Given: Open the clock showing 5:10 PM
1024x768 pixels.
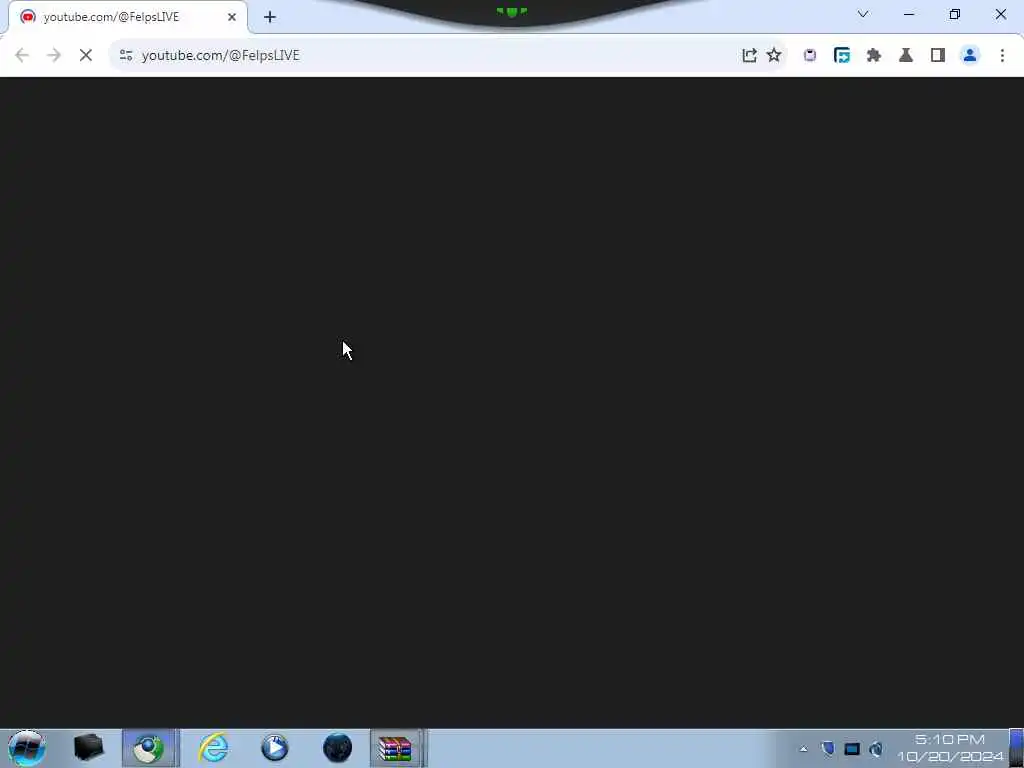Looking at the screenshot, I should point(950,748).
